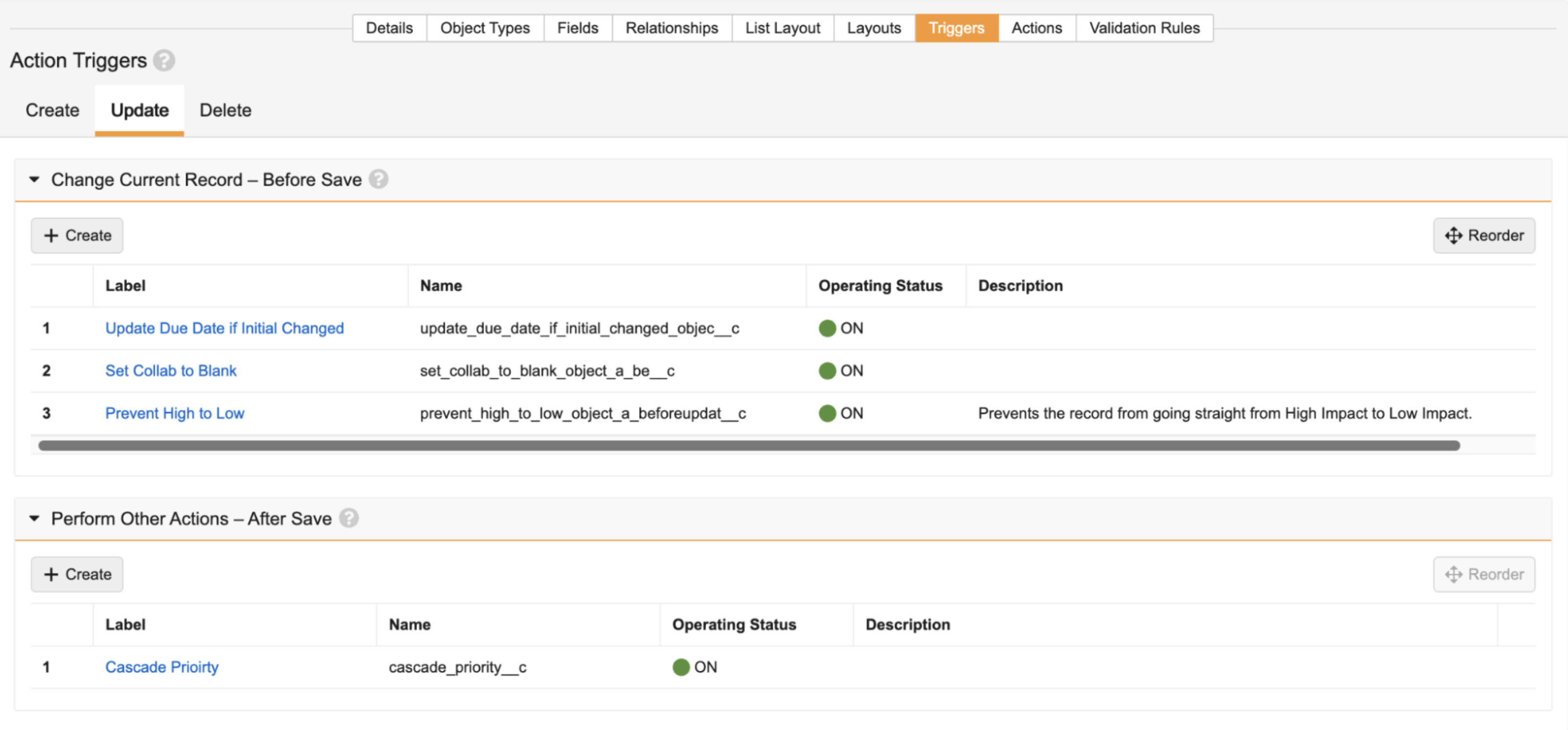This screenshot has width=1568, height=730.
Task: Click Create button in After Save section
Action: click(77, 574)
